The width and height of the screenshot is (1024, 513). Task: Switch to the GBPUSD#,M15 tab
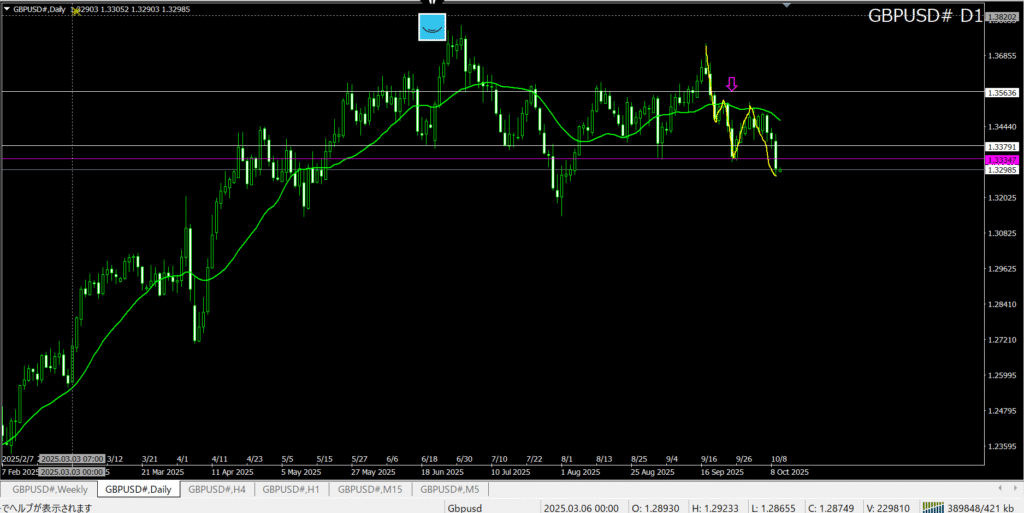click(370, 489)
